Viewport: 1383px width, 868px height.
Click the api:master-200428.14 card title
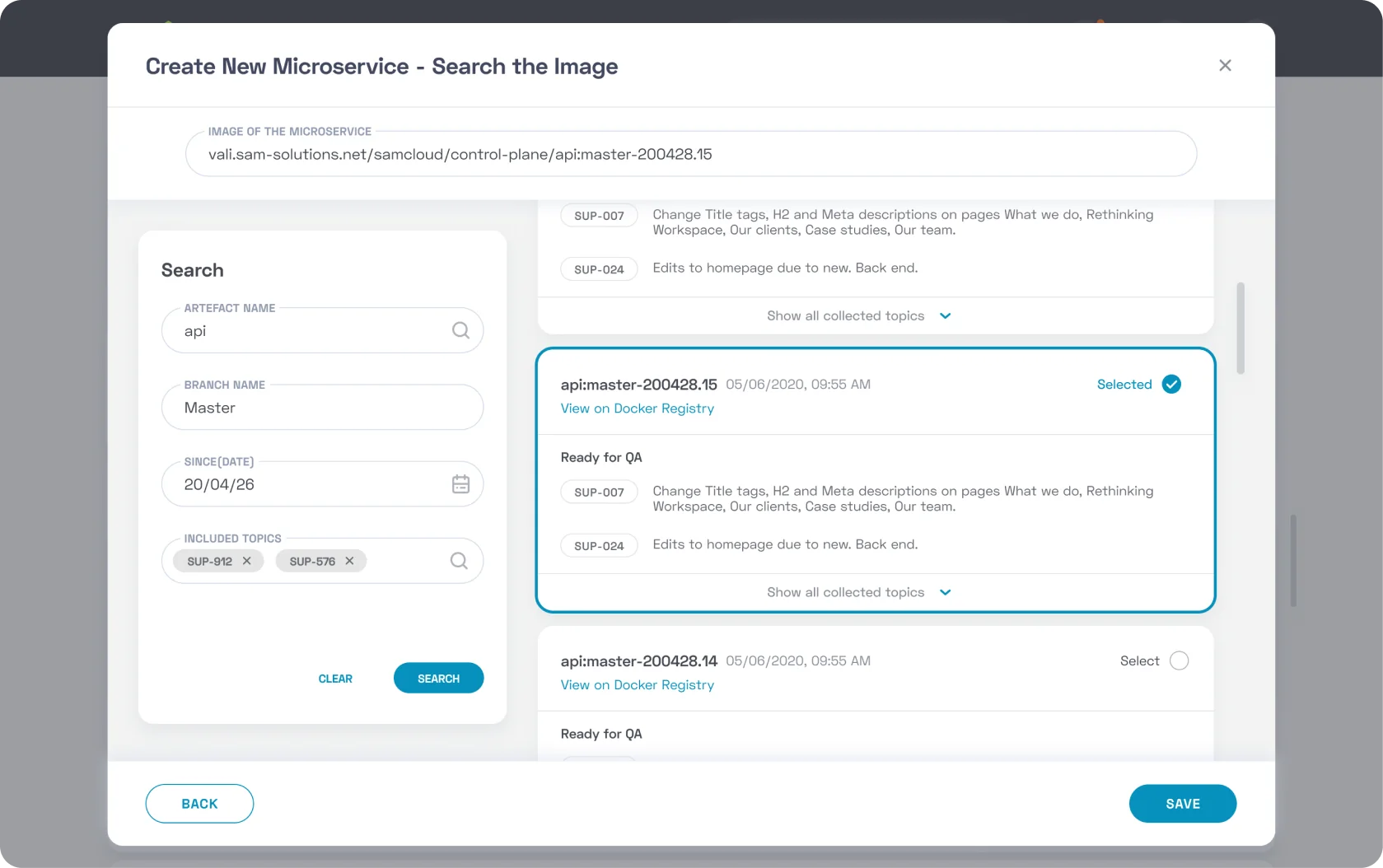pos(638,661)
